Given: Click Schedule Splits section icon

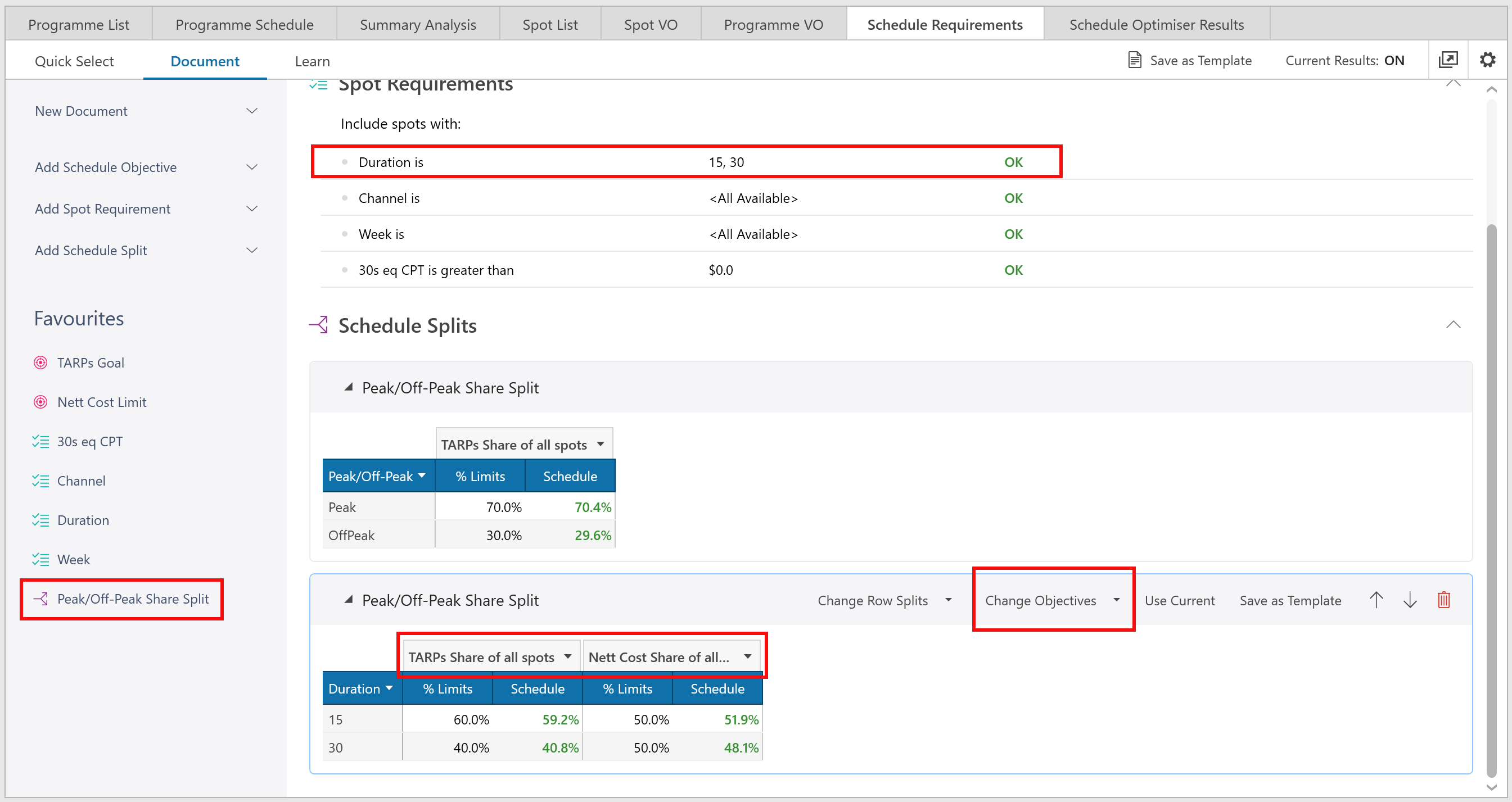Looking at the screenshot, I should coord(319,324).
